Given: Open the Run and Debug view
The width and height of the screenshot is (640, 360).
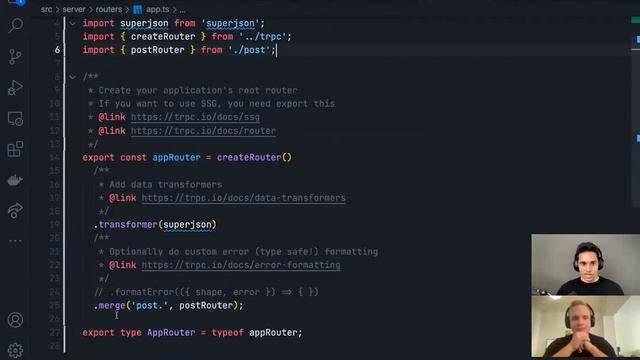Looking at the screenshot, I should [15, 88].
